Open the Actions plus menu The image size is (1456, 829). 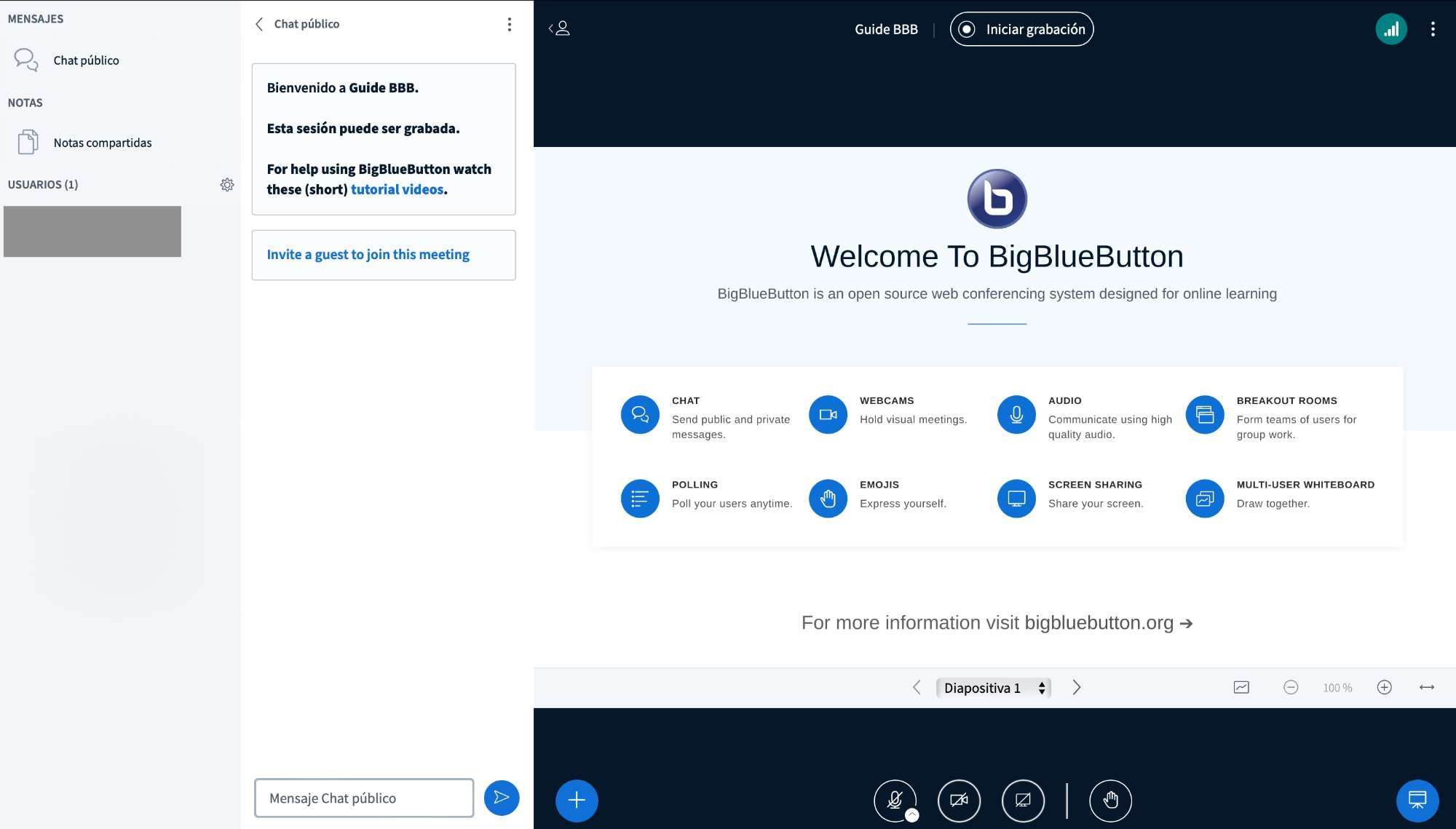(577, 801)
